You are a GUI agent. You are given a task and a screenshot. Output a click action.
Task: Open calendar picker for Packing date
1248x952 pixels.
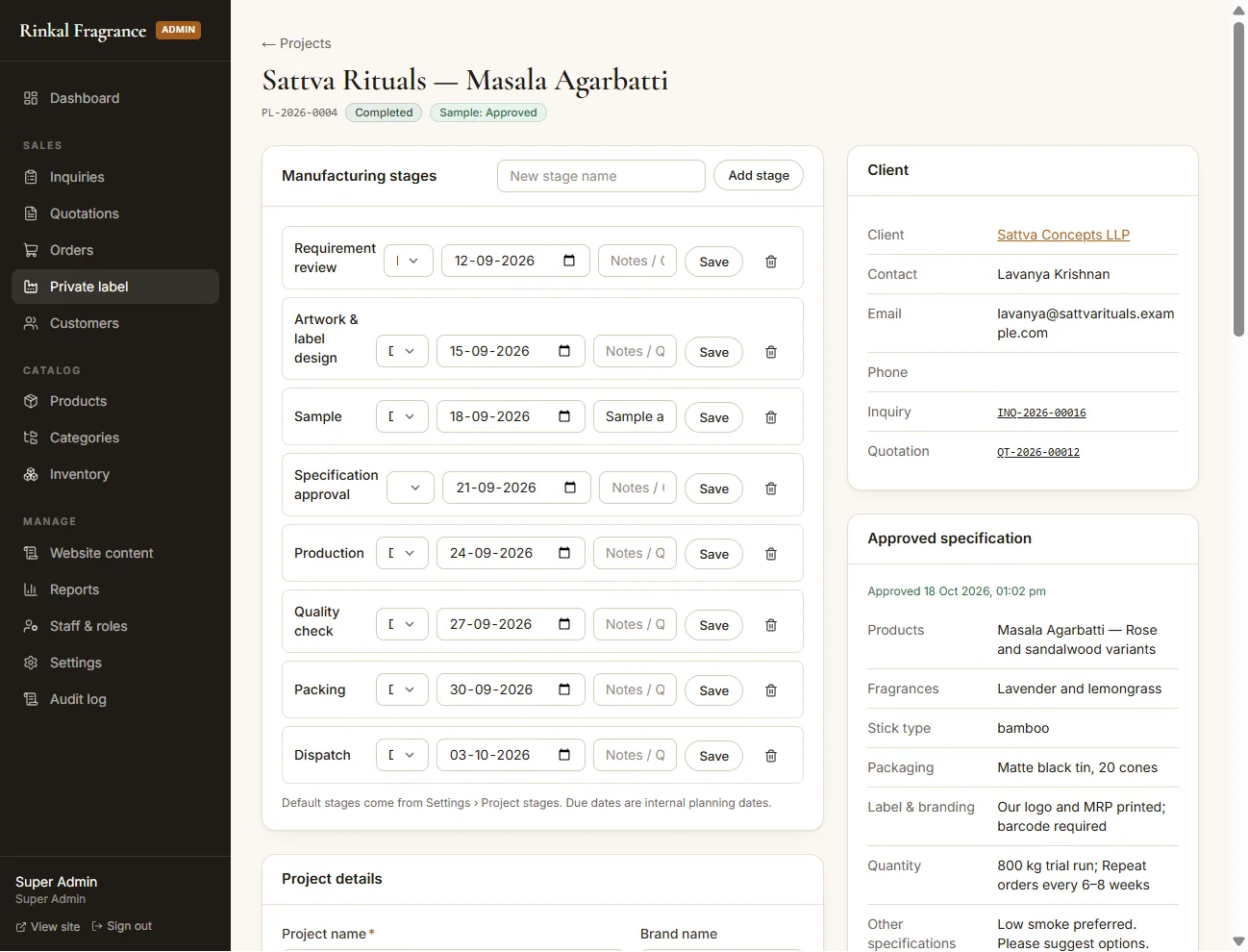point(564,689)
